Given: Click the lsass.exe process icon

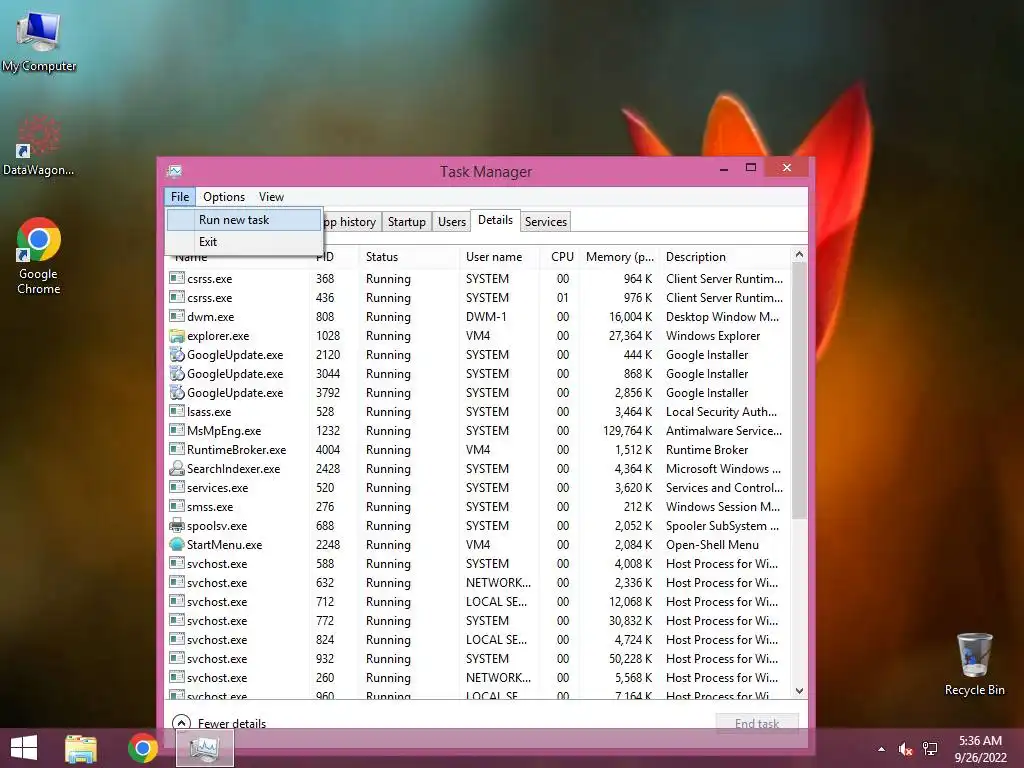Looking at the screenshot, I should click(x=176, y=411).
